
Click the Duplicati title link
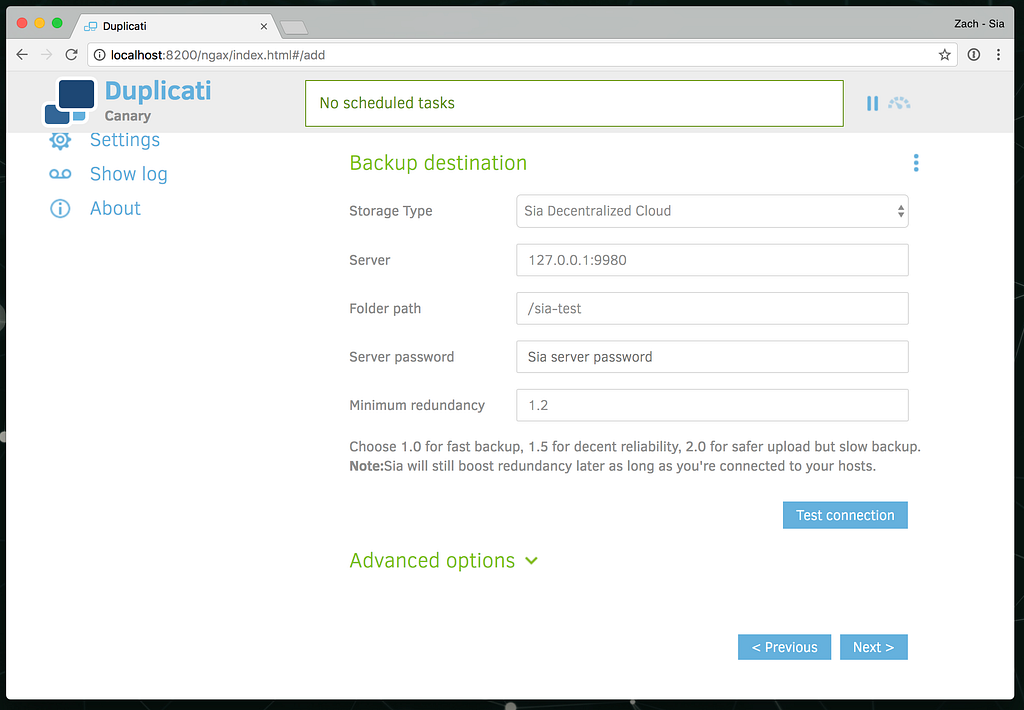pyautogui.click(x=158, y=91)
